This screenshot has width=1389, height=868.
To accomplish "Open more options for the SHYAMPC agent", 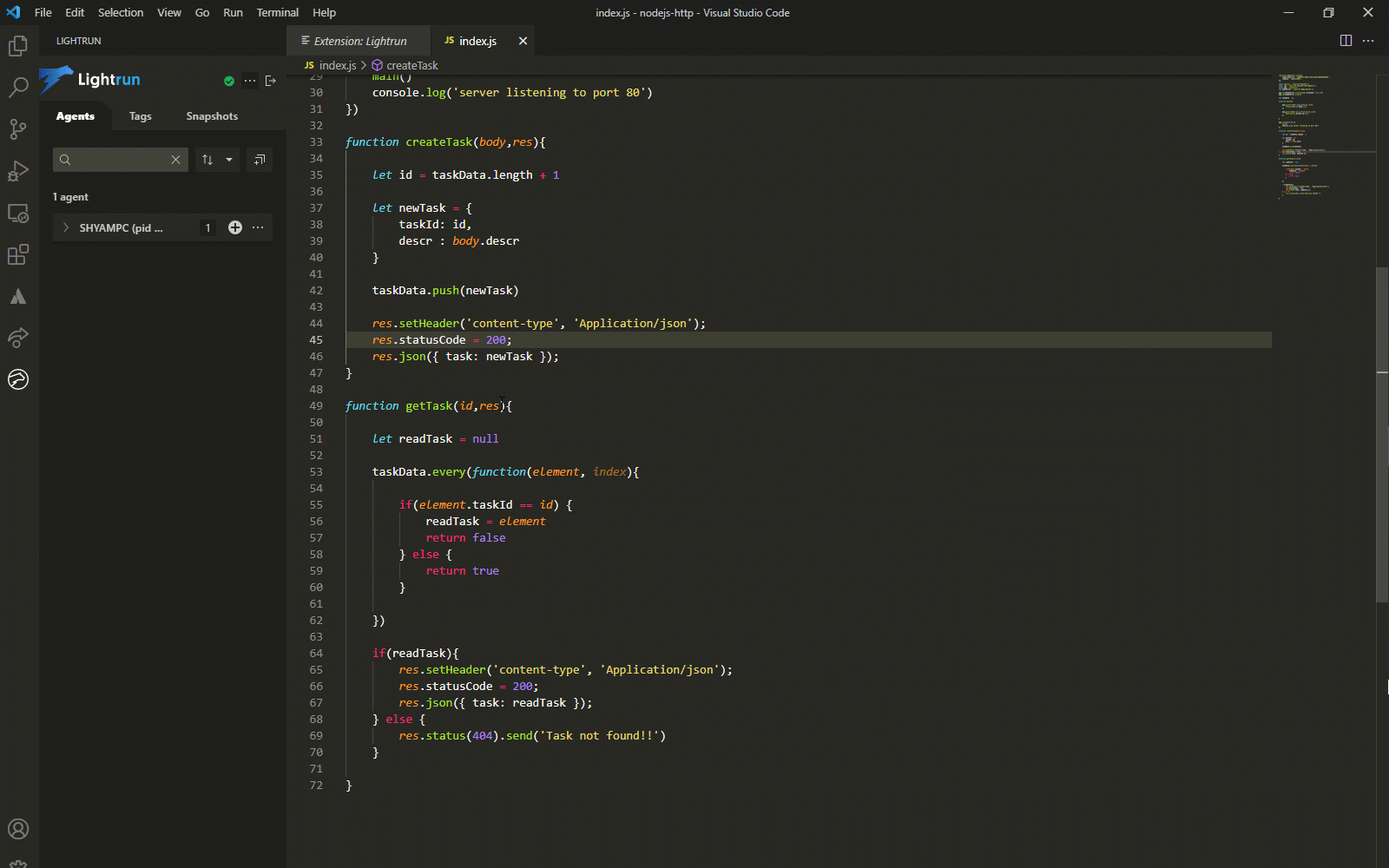I will (x=258, y=227).
